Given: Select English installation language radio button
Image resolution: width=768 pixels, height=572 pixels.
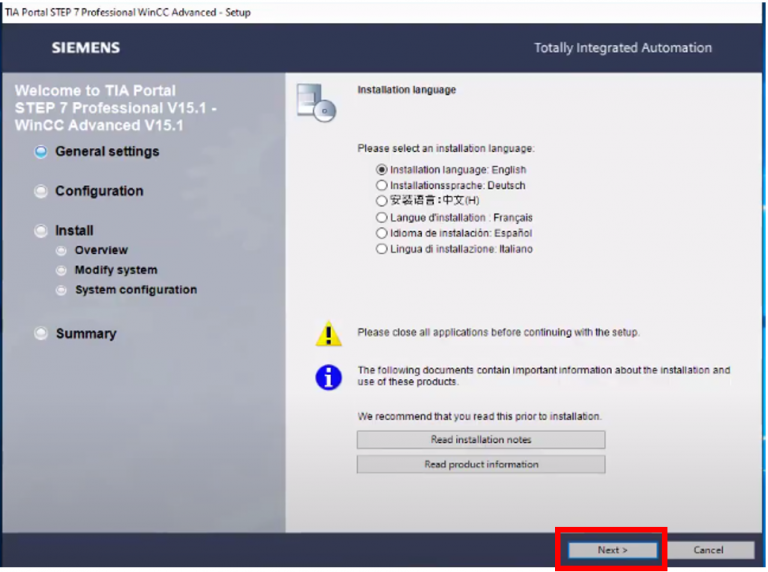Looking at the screenshot, I should tap(382, 170).
